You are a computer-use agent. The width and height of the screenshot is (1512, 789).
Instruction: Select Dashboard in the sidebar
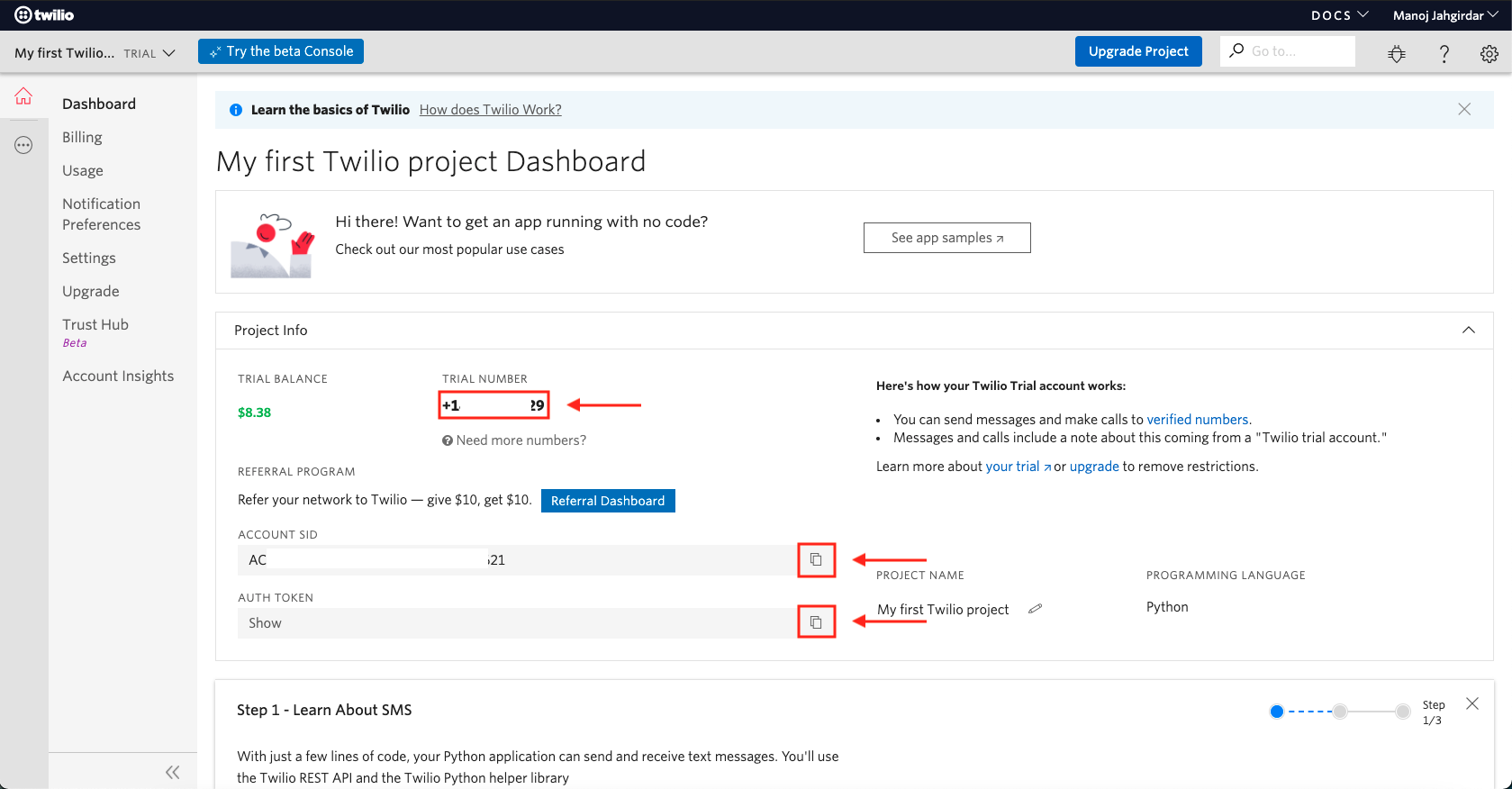99,104
